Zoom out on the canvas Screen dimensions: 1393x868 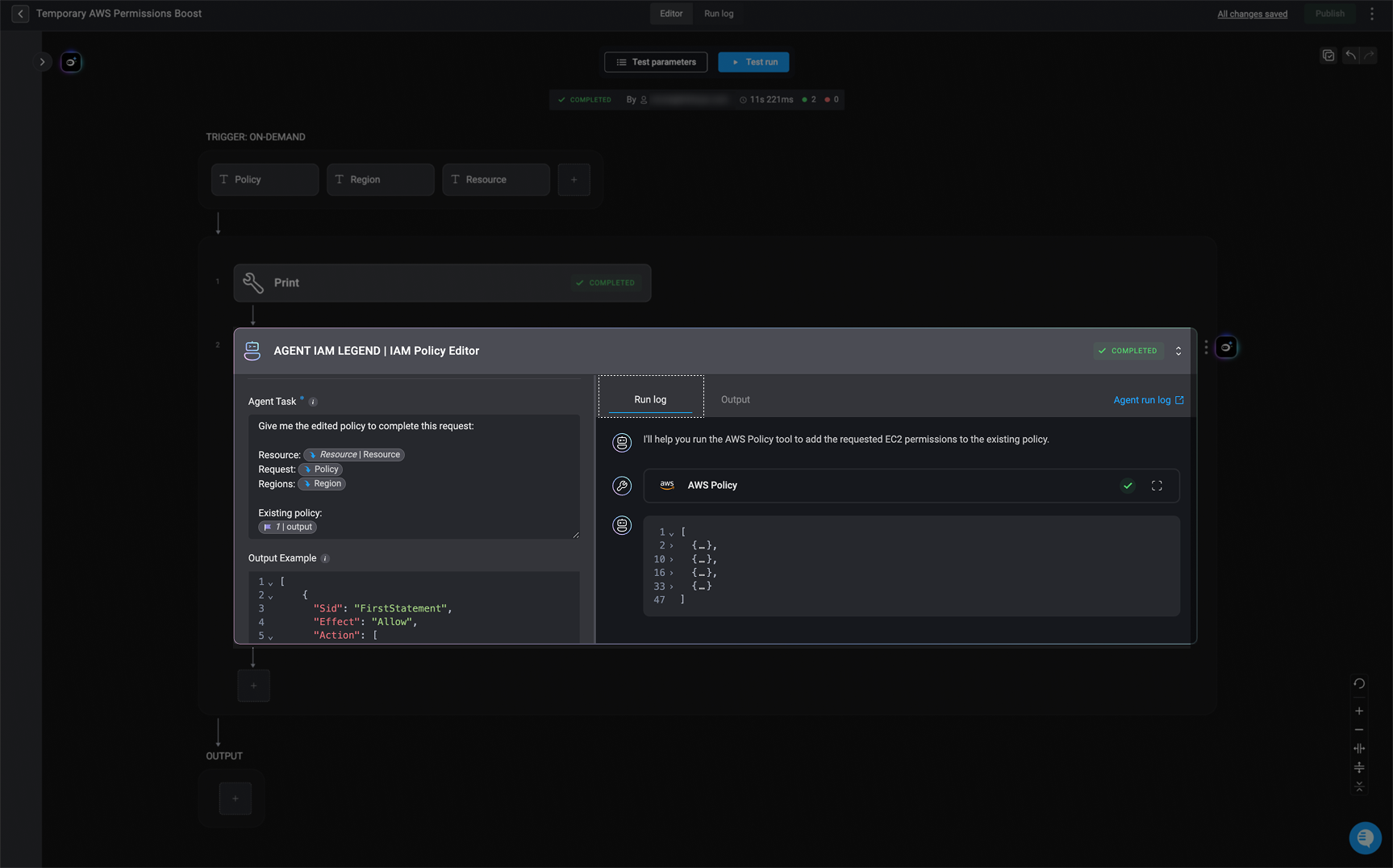click(1359, 729)
